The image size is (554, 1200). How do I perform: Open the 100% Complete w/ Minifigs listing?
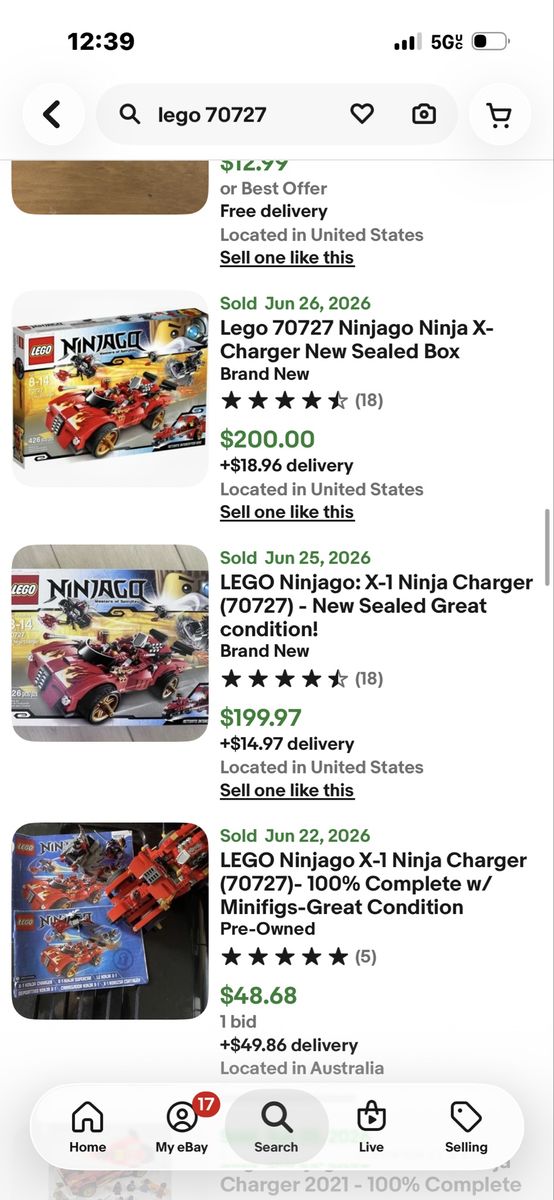click(373, 884)
